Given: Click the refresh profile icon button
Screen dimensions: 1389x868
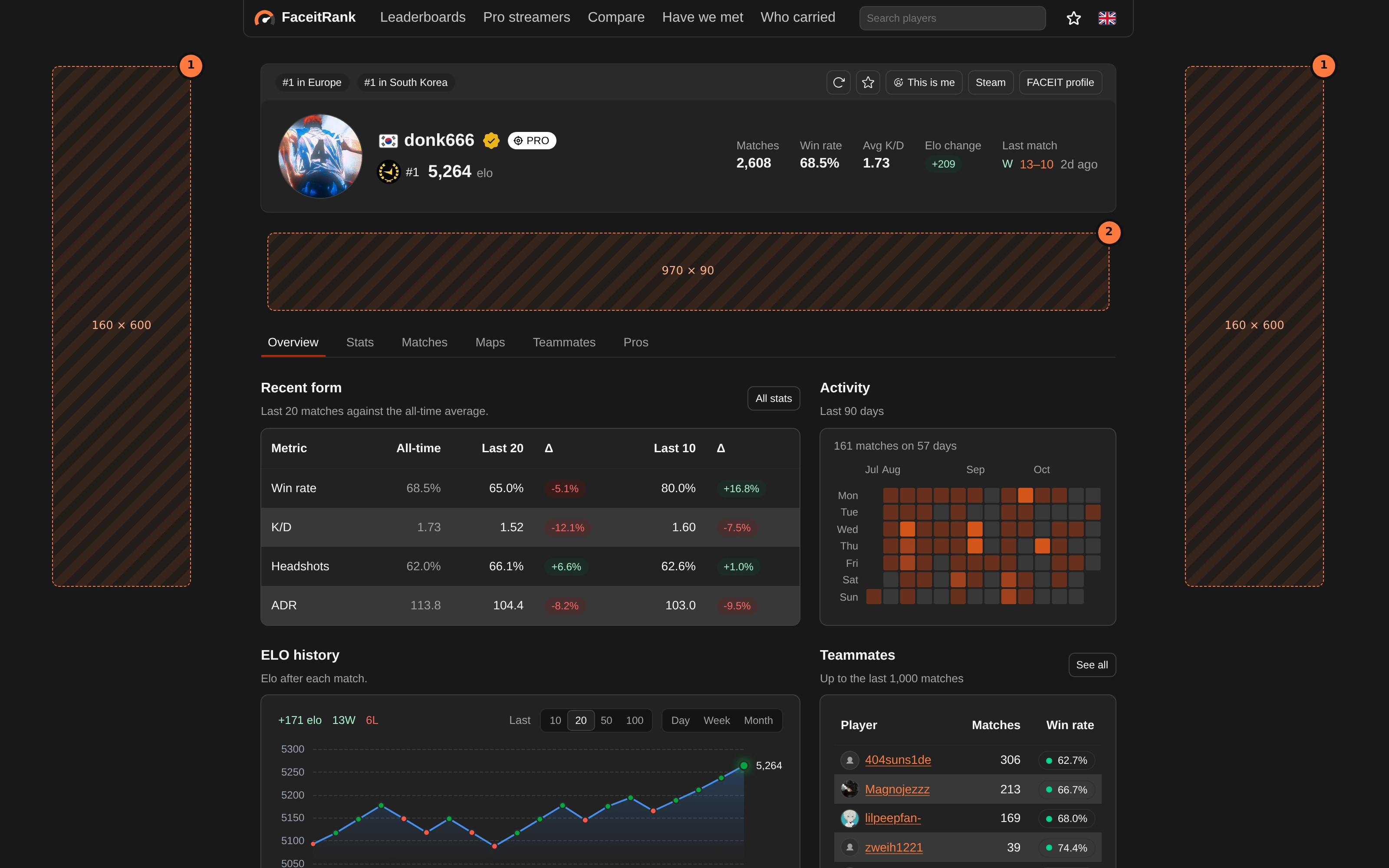Looking at the screenshot, I should point(839,82).
